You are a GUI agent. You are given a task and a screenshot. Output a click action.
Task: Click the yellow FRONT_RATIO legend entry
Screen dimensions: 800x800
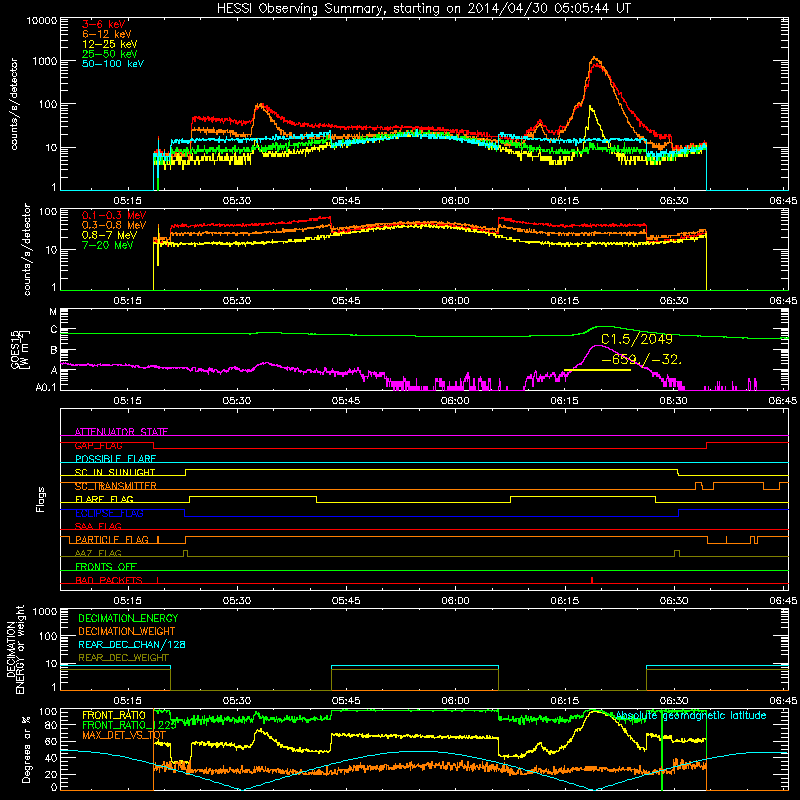(x=114, y=715)
